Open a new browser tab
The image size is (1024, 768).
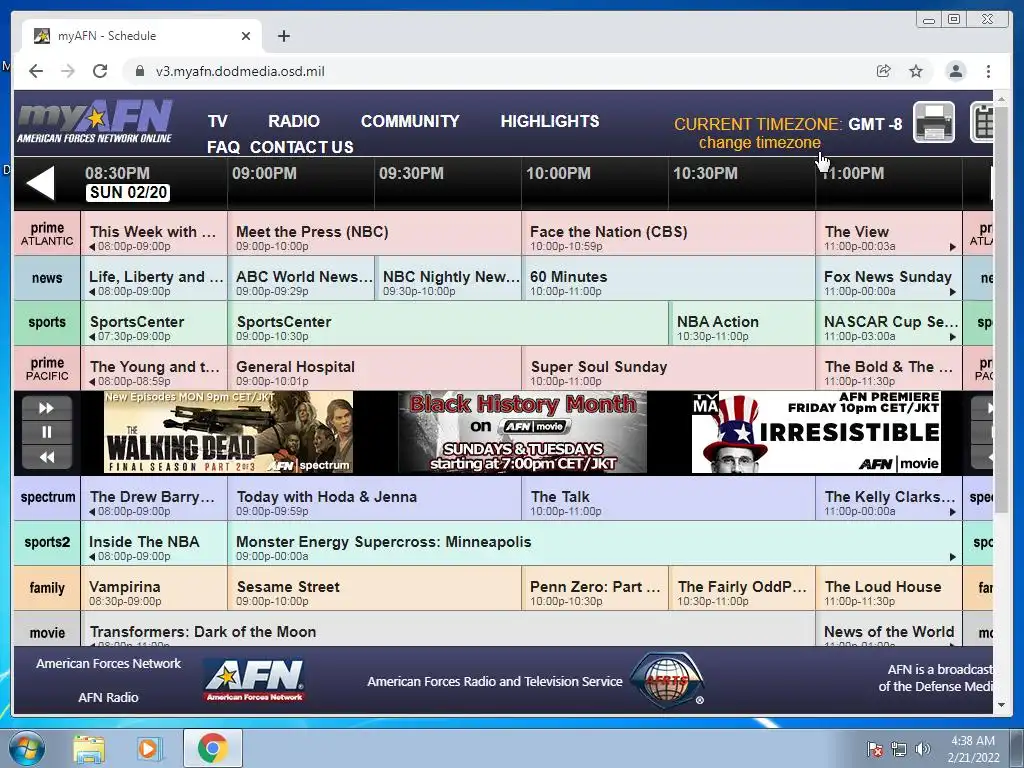pos(283,36)
